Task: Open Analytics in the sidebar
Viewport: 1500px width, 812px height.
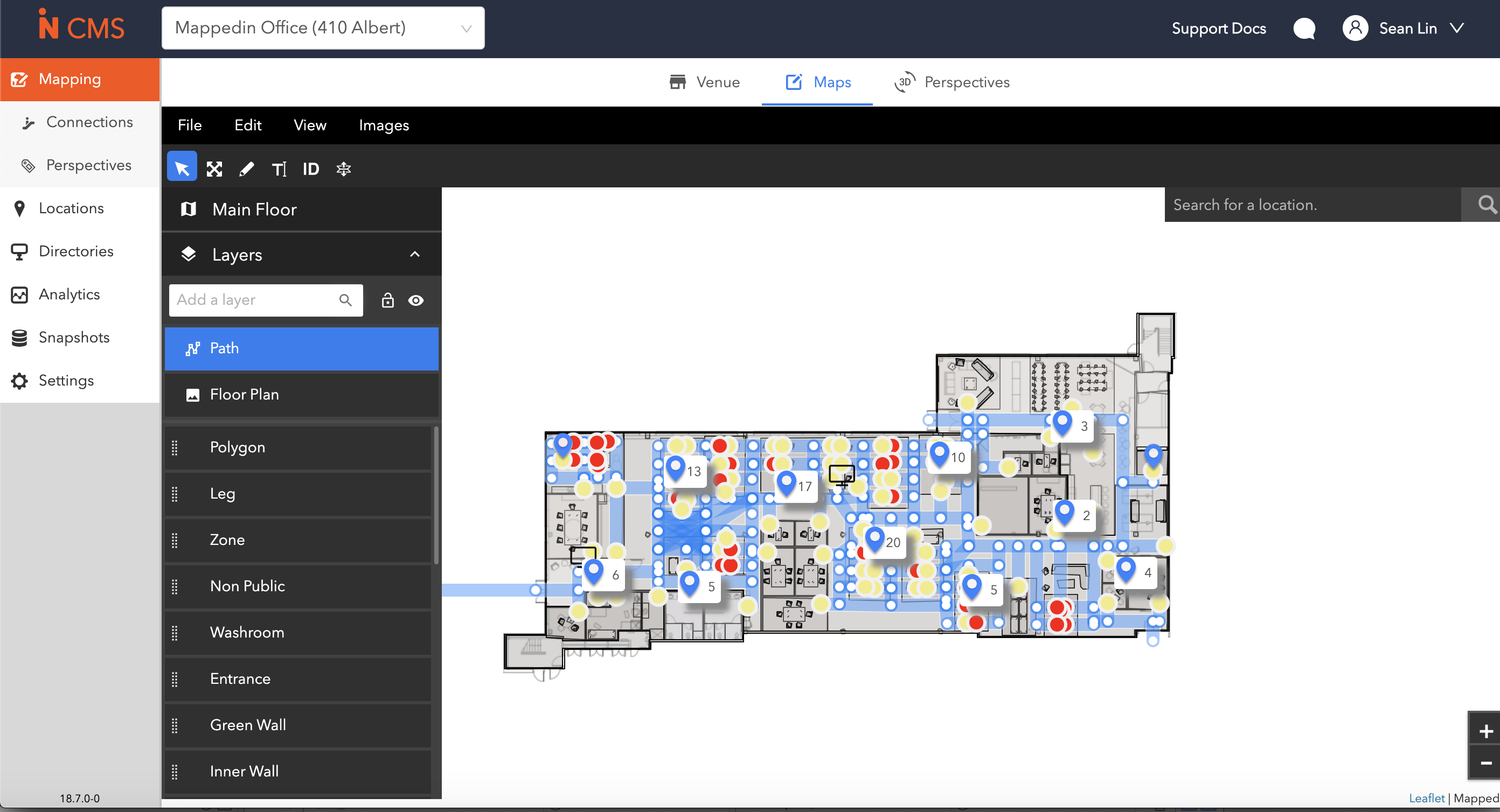Action: pos(80,295)
